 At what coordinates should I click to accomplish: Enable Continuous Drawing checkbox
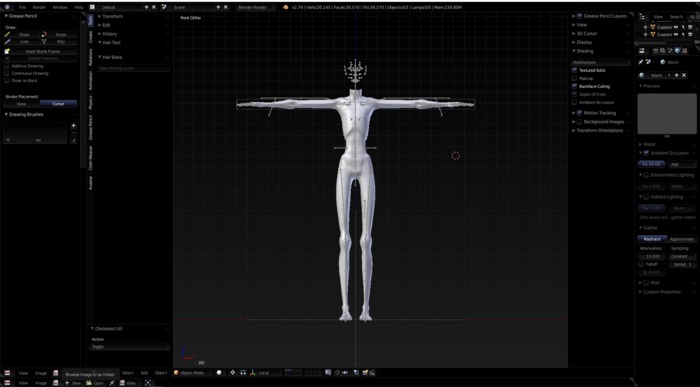(7, 73)
